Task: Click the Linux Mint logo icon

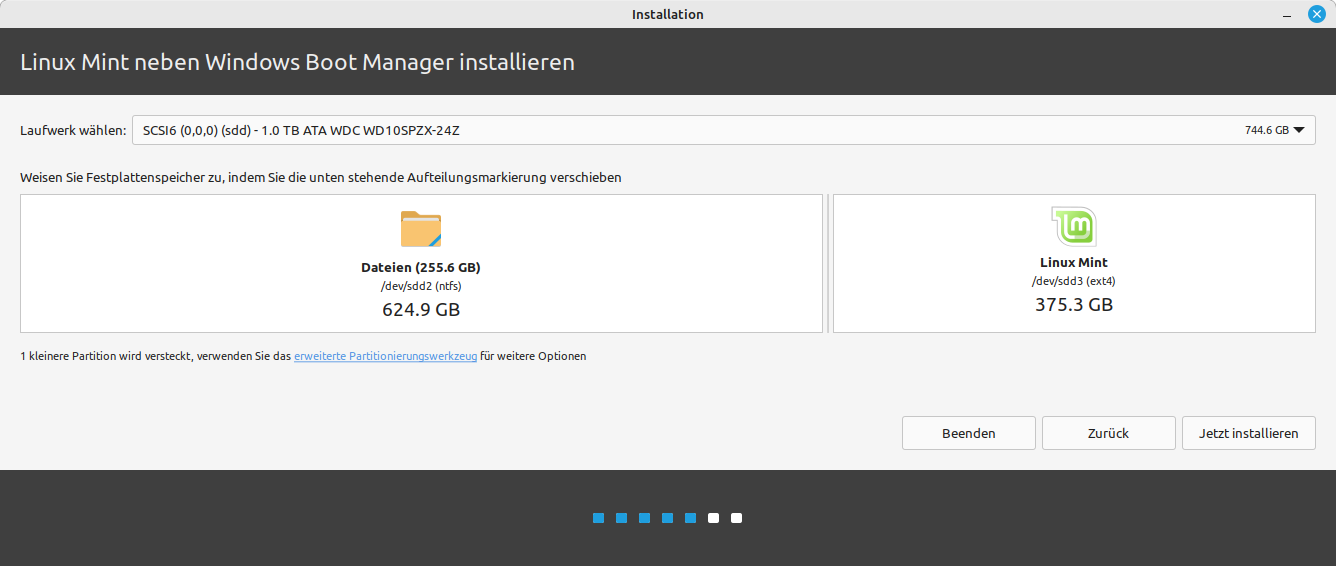Action: tap(1074, 227)
